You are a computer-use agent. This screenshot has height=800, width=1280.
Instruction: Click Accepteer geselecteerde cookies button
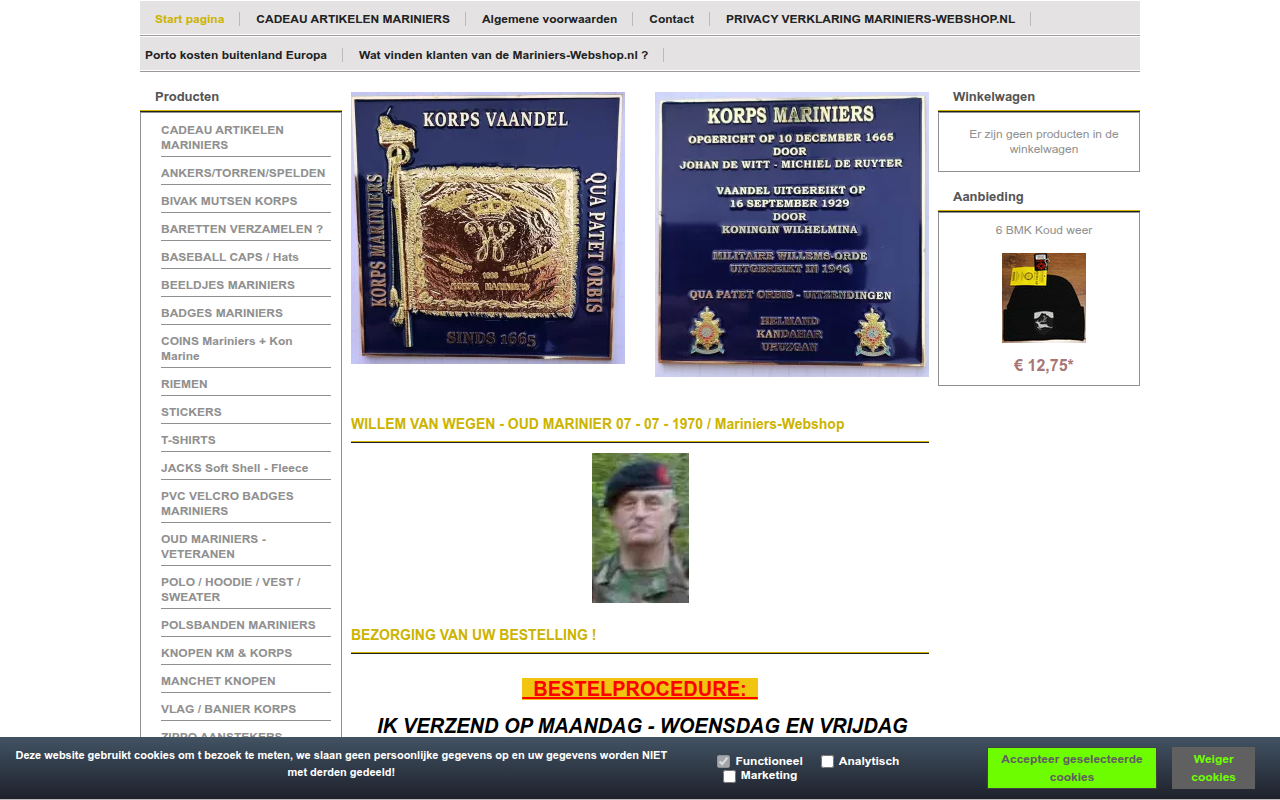pyautogui.click(x=1072, y=768)
